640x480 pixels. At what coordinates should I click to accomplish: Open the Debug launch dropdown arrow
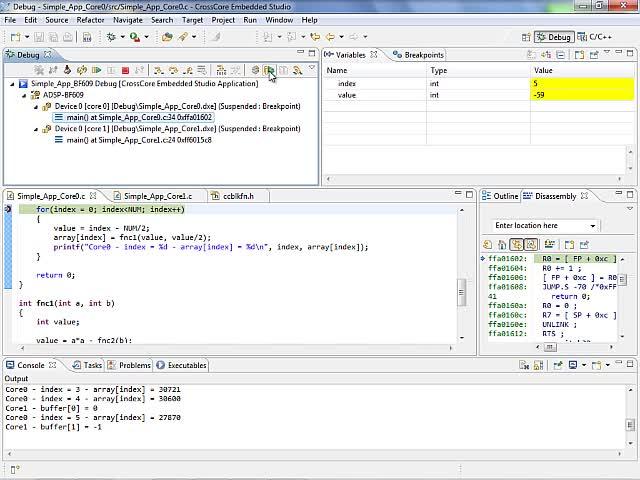pos(122,37)
